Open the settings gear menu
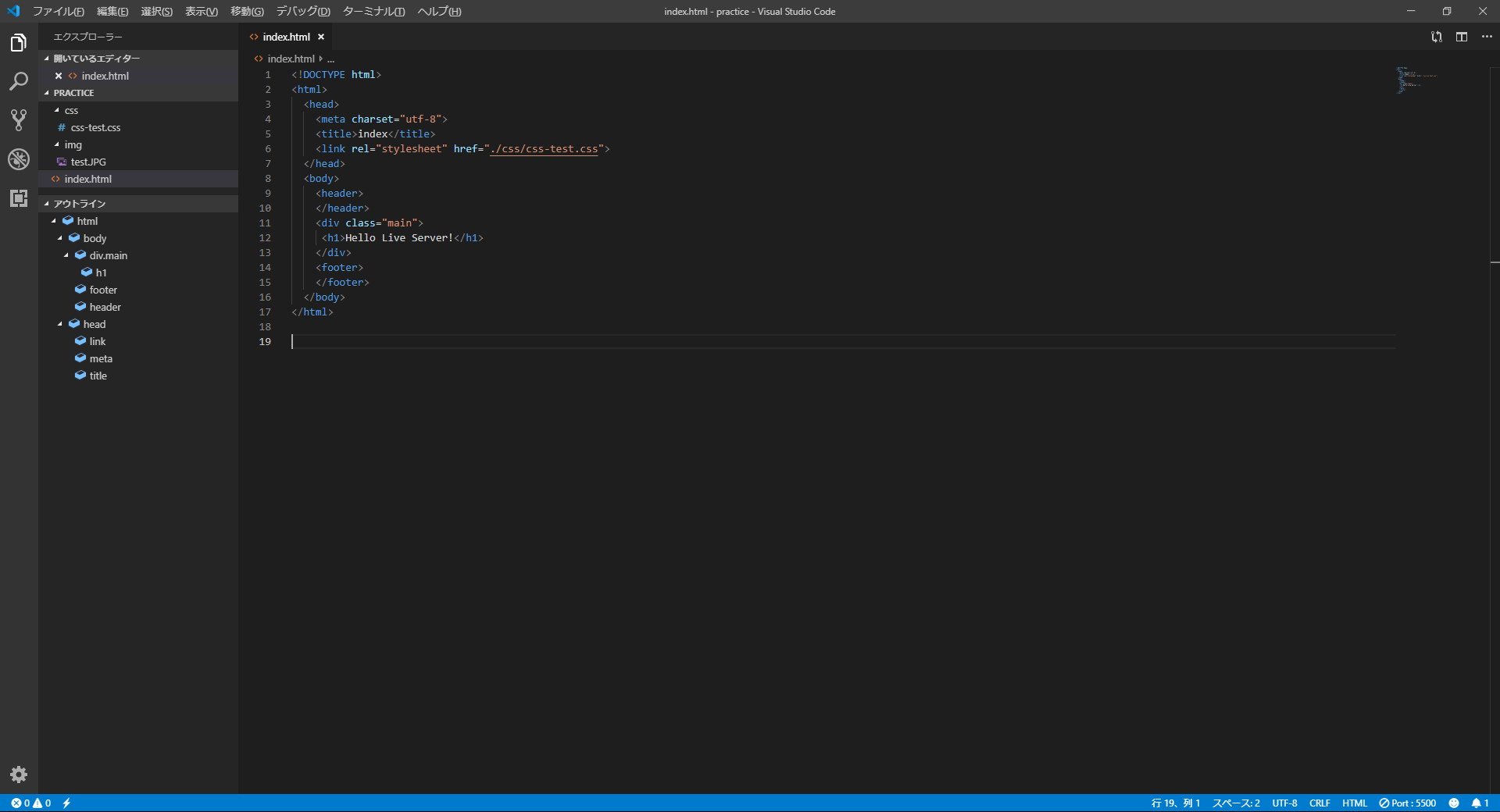Screen dimensions: 1500x812 (19, 775)
